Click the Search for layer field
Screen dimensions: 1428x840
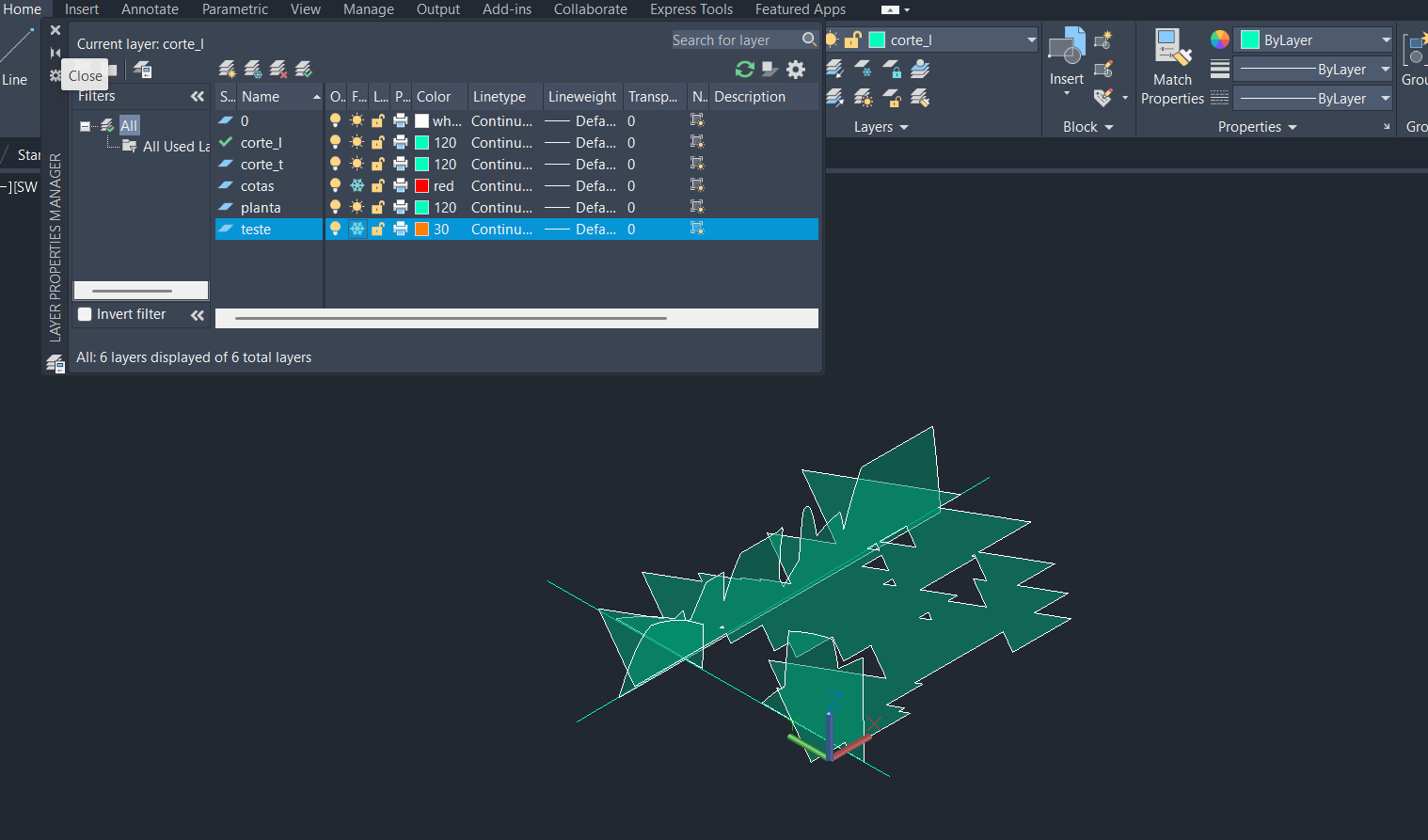point(734,40)
